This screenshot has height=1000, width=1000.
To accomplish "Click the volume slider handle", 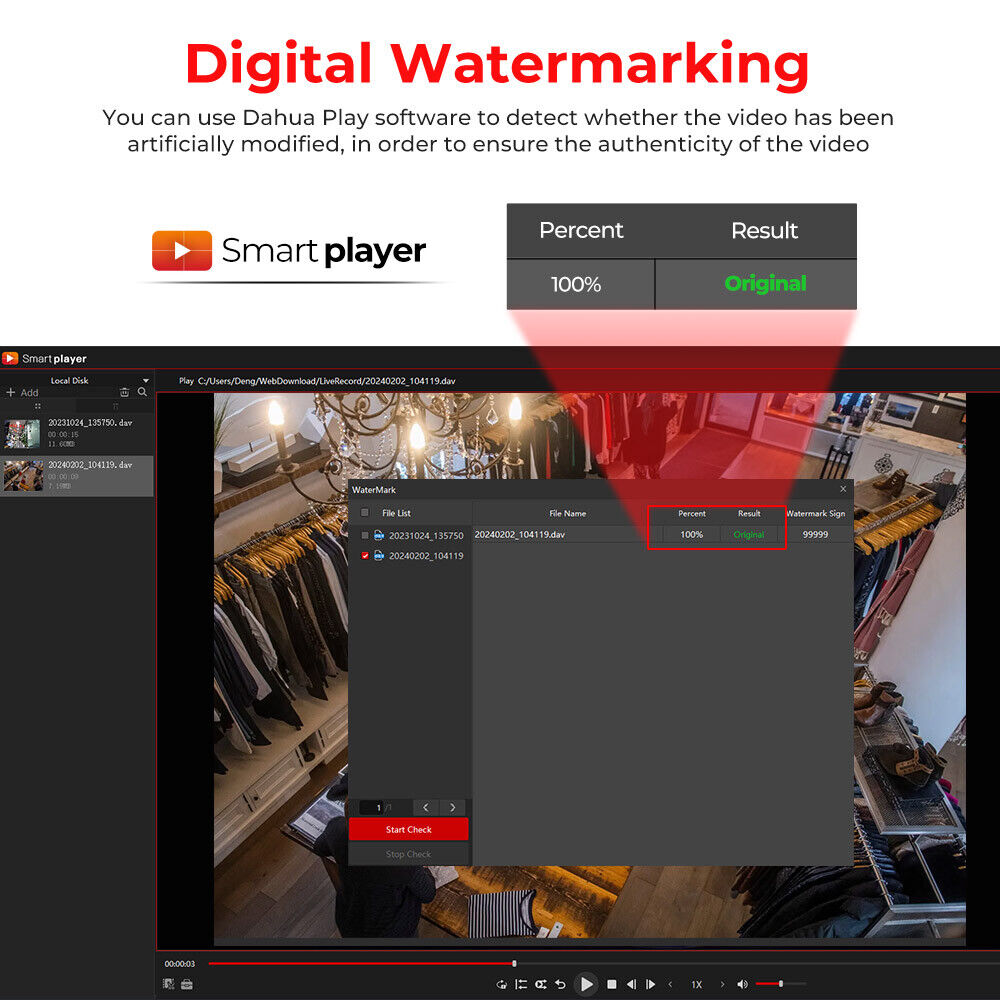I will click(x=781, y=984).
